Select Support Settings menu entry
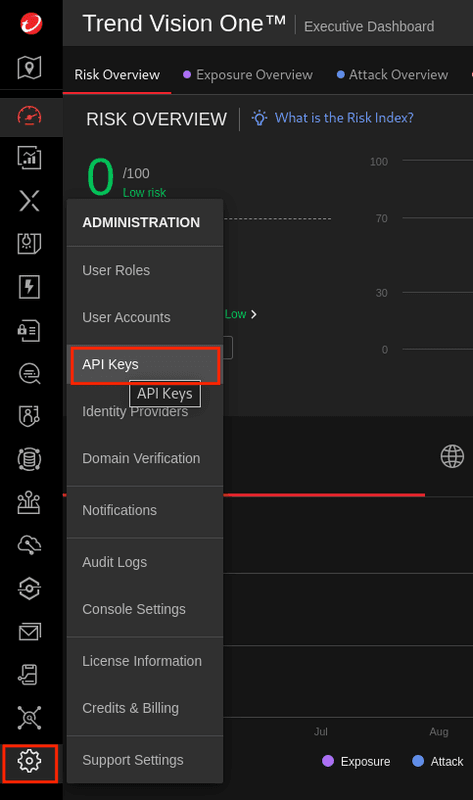 (x=145, y=760)
